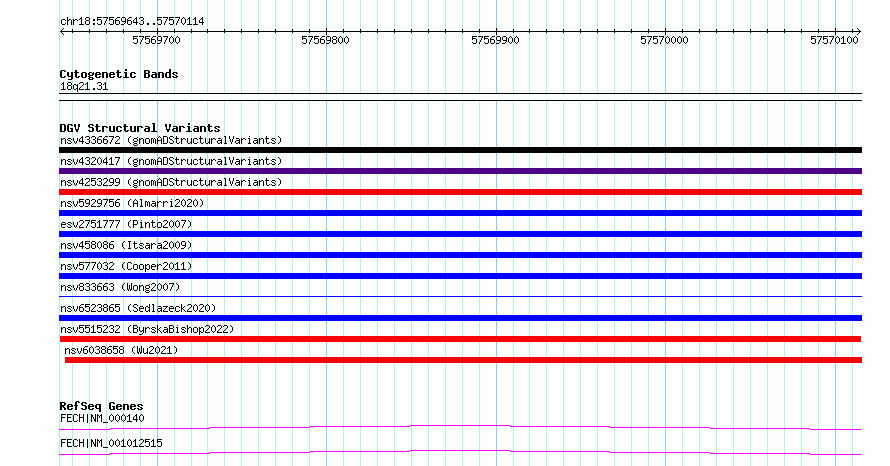The height and width of the screenshot is (466, 890).
Task: Open variant nsv6038658 (Wu2021) label
Action: [121, 350]
